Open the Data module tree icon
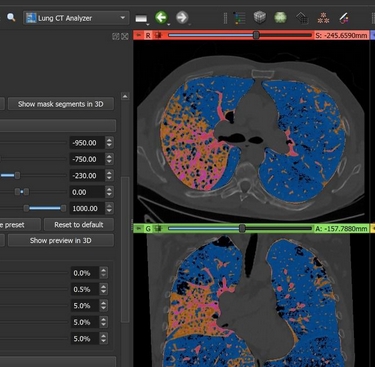The height and width of the screenshot is (367, 375). point(239,18)
